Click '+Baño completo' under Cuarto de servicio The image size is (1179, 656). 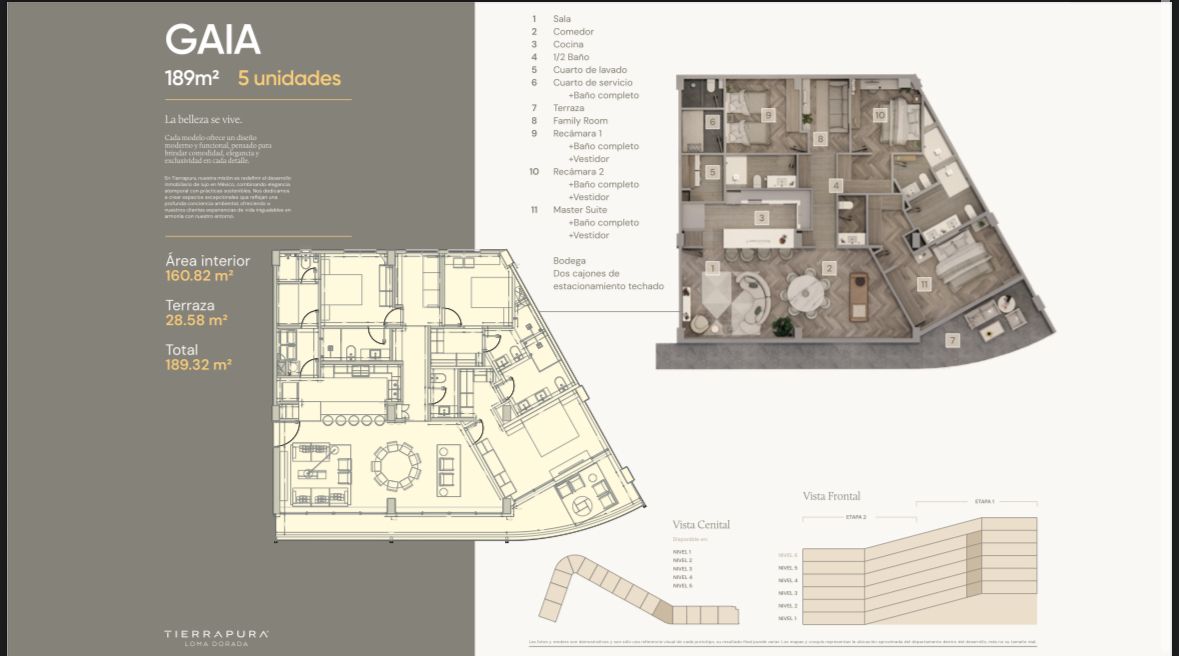[x=603, y=96]
